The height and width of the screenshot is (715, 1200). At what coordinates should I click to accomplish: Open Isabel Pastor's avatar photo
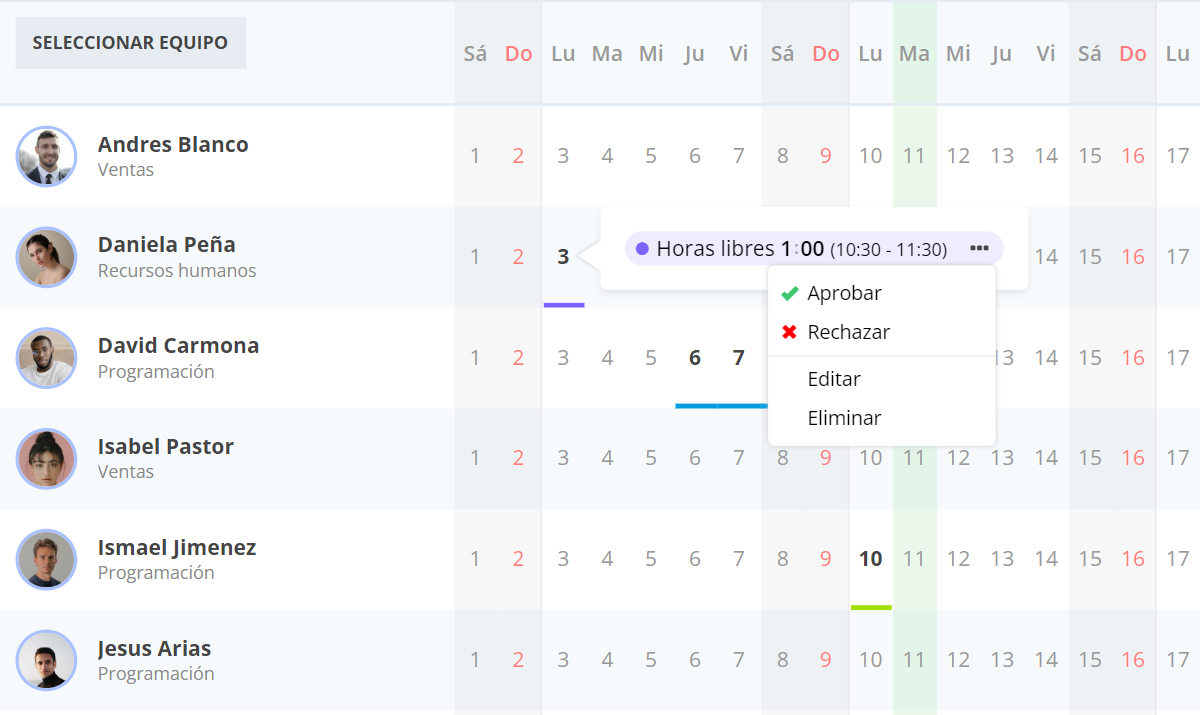(46, 459)
